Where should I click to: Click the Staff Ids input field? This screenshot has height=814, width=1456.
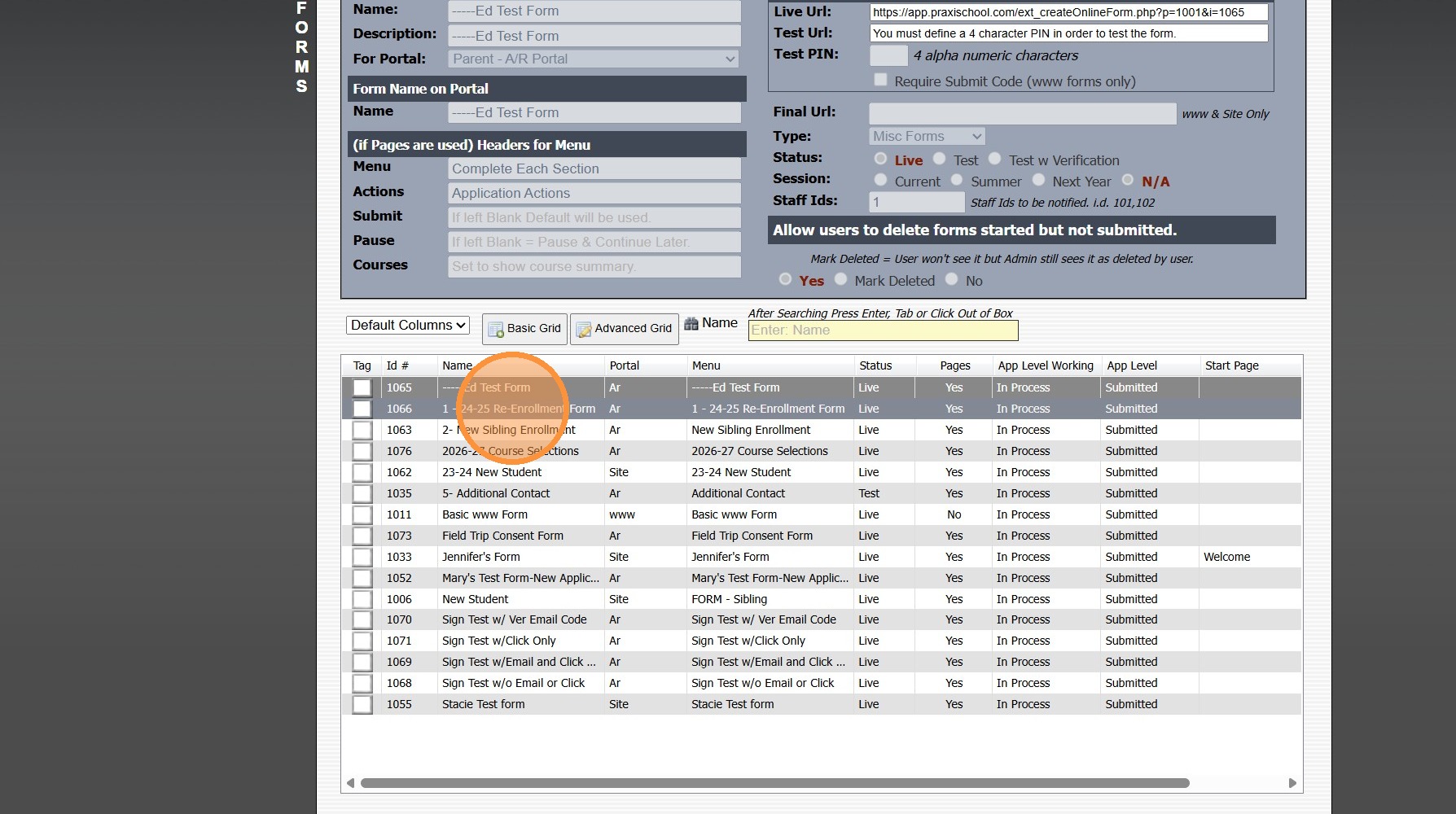(916, 201)
